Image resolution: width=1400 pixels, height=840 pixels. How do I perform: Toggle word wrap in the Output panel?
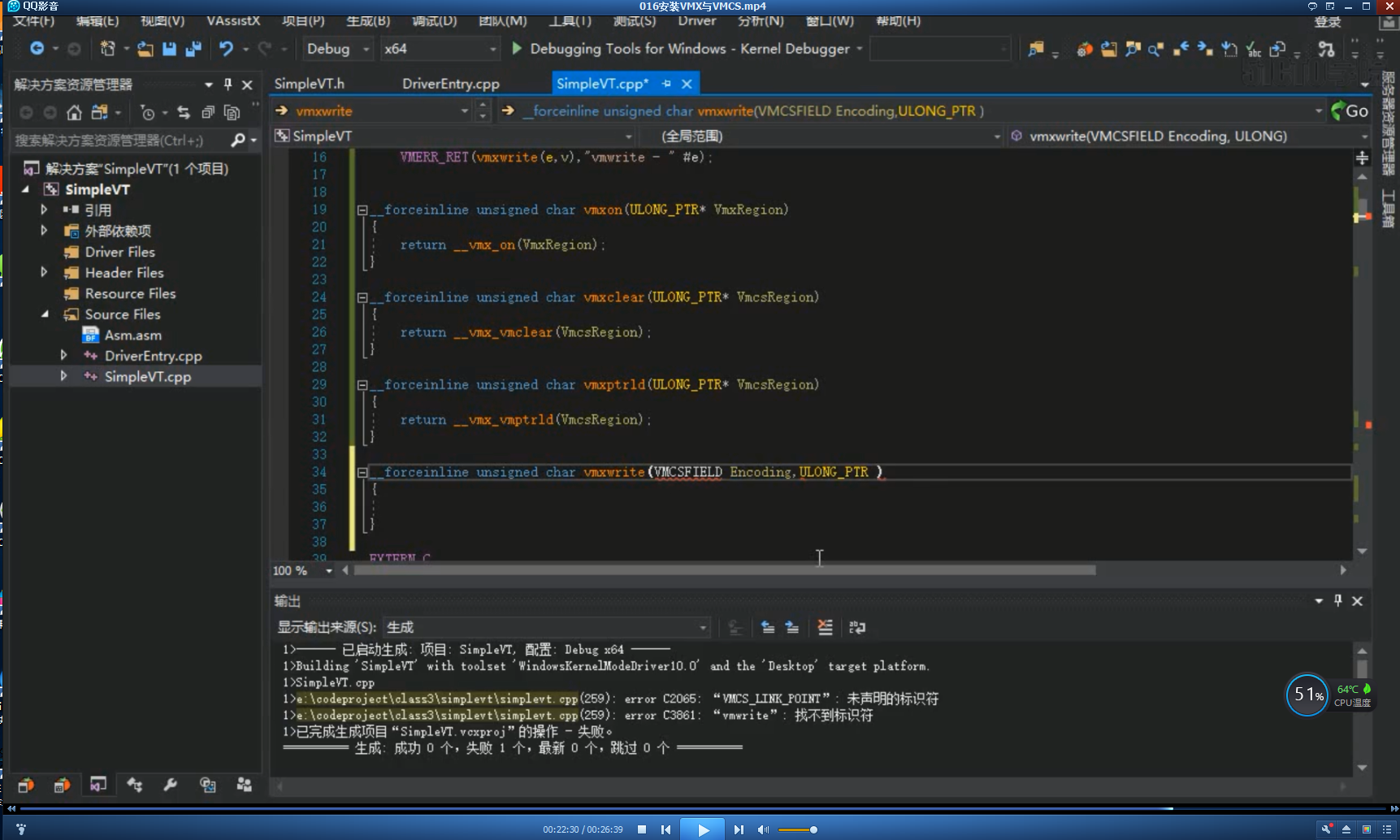(x=857, y=627)
